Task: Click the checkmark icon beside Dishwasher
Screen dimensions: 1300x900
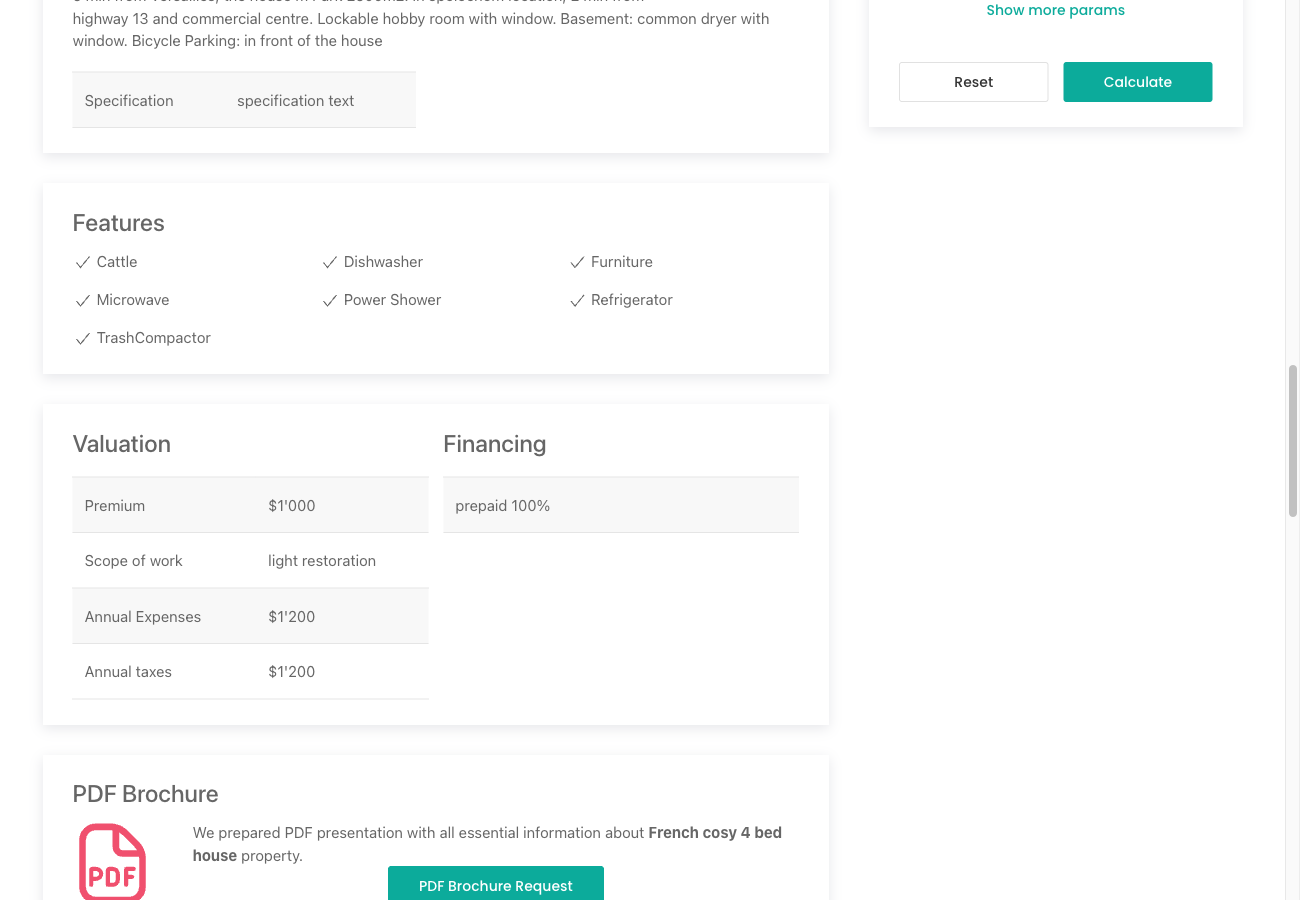Action: pos(330,262)
